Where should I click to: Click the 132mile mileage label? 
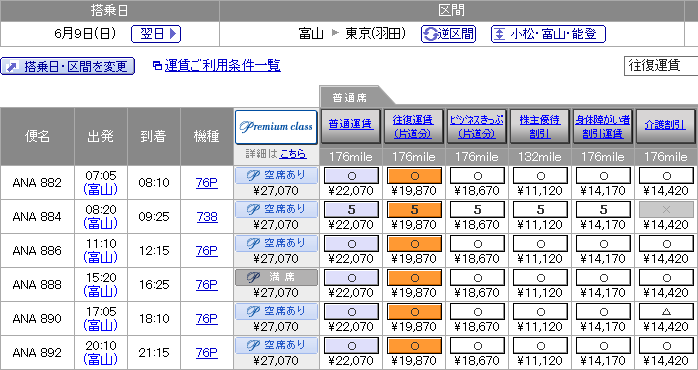click(x=540, y=157)
